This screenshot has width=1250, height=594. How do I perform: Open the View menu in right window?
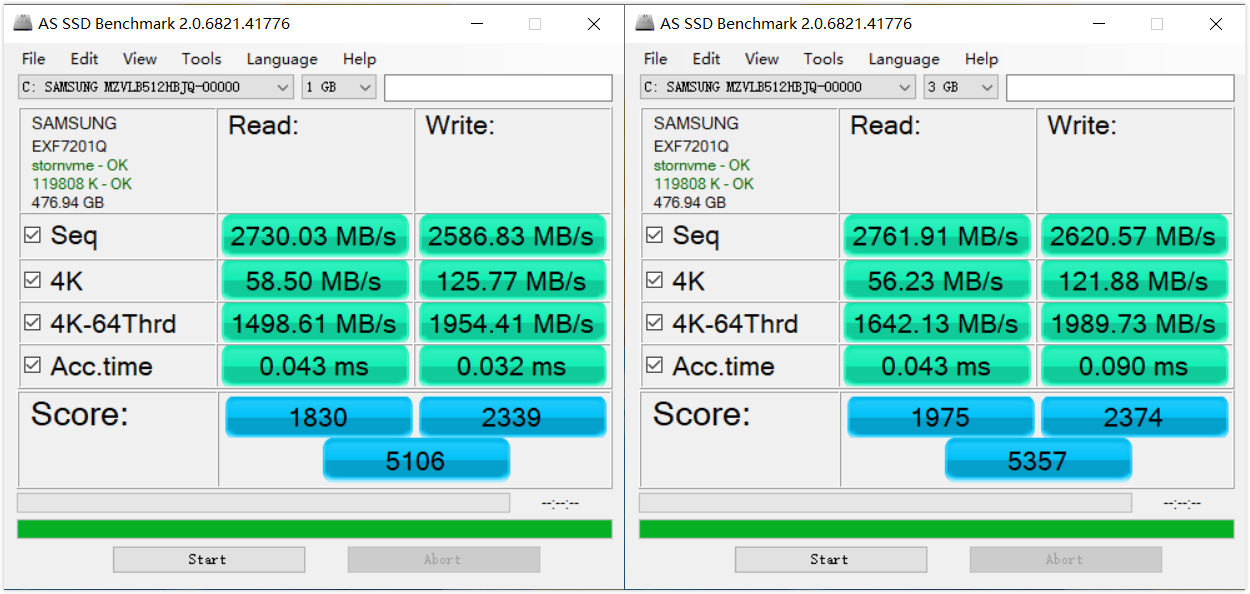click(x=761, y=59)
